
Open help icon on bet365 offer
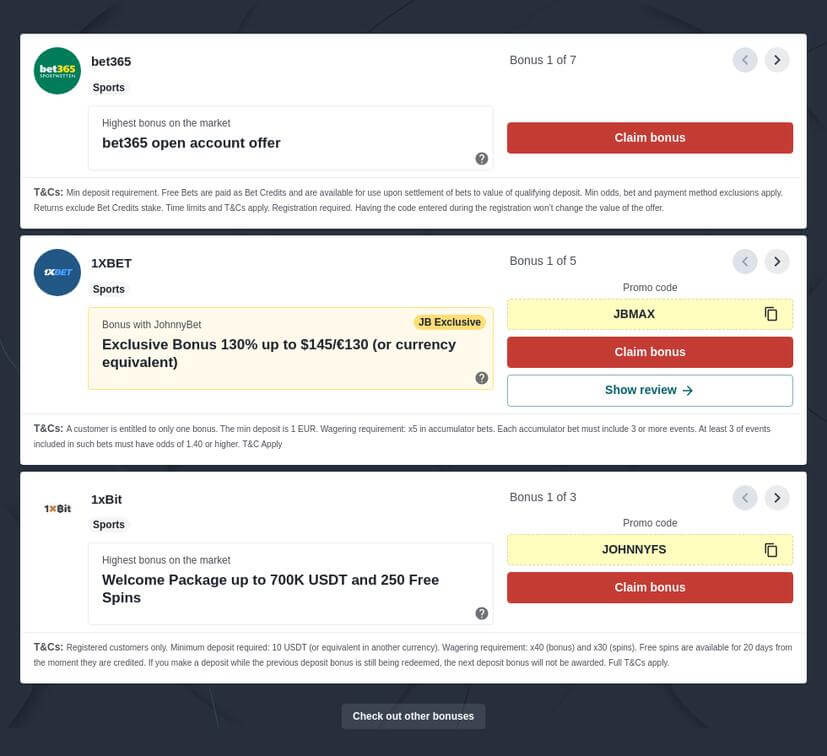(482, 158)
